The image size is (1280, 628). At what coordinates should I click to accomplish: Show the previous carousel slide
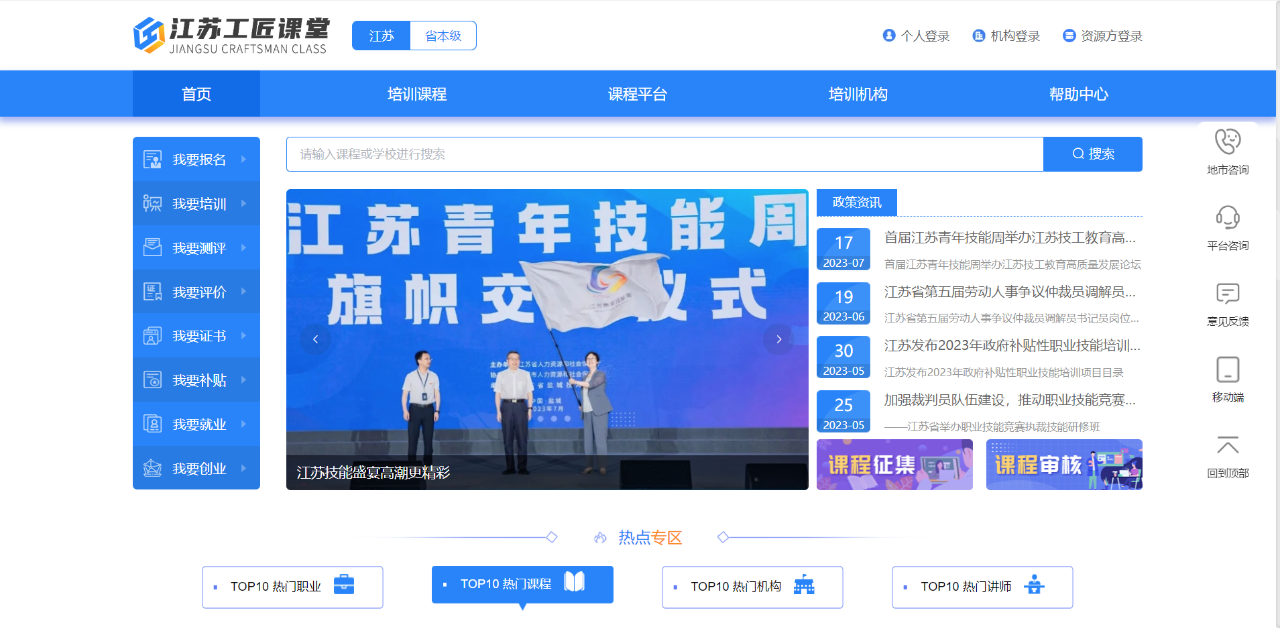pos(315,339)
